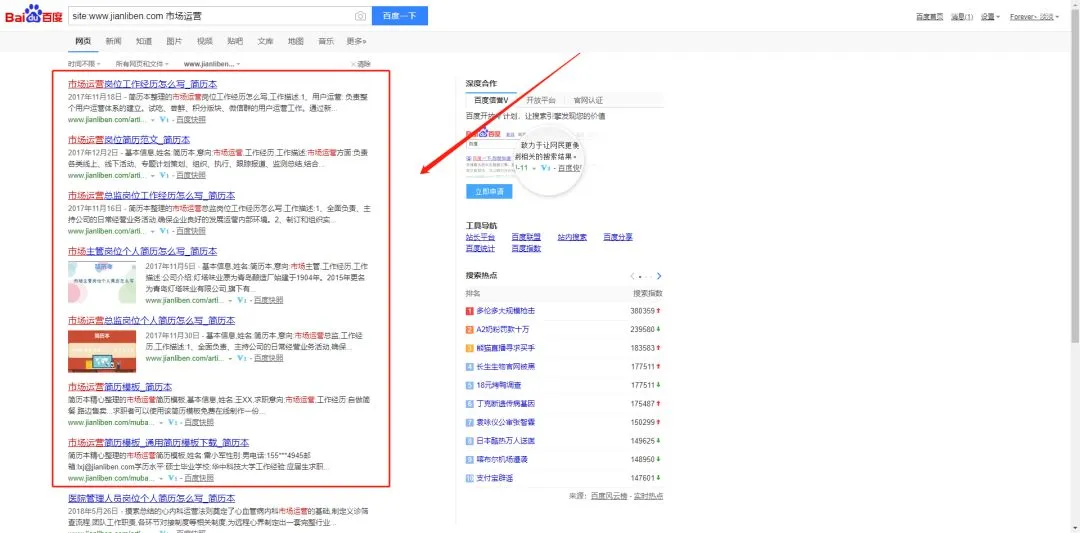Open hot search A2奶粉罚款十万
The image size is (1080, 533).
503,330
